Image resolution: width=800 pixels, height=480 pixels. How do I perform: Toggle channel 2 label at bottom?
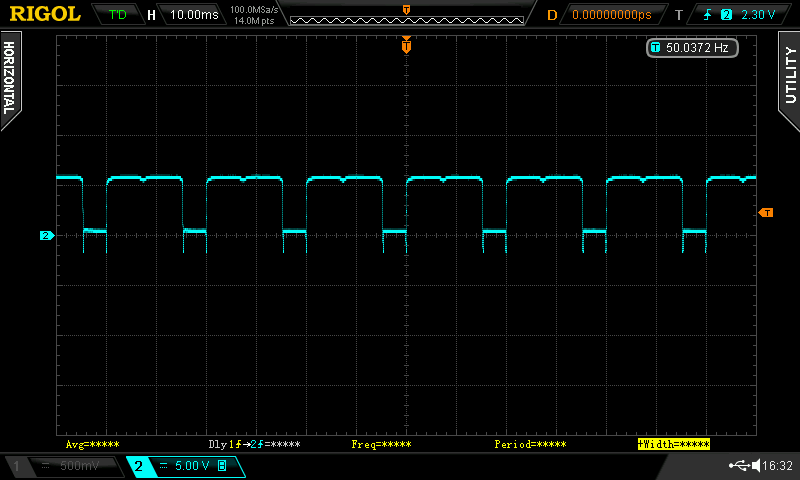[x=138, y=466]
